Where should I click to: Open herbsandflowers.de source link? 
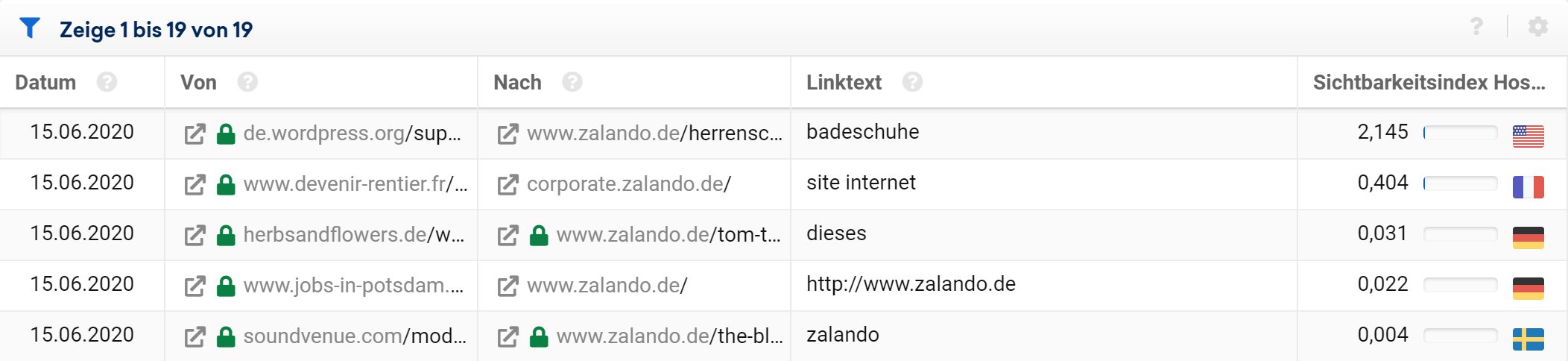coord(353,234)
